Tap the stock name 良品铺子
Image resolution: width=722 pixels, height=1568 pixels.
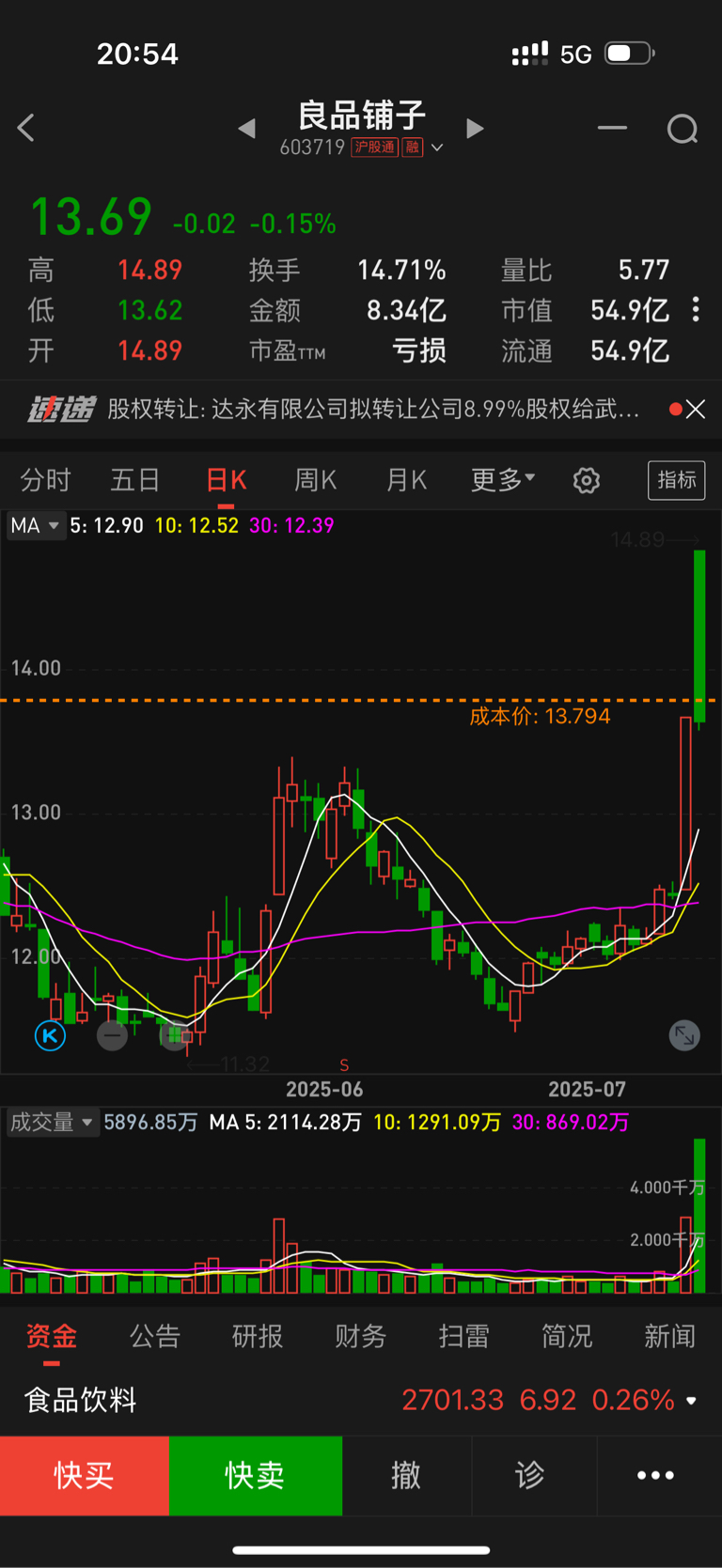tap(362, 116)
